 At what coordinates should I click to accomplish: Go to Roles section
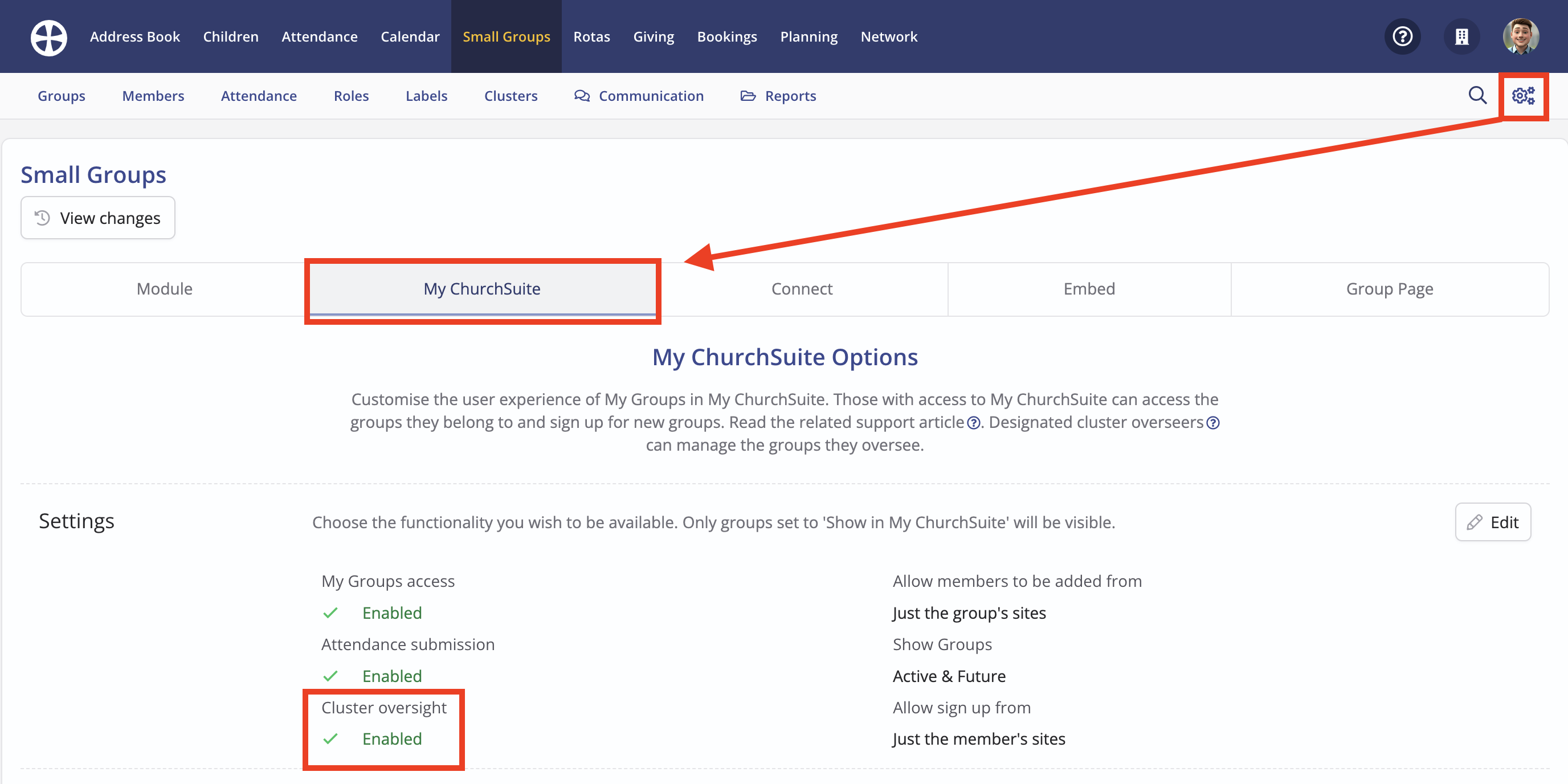click(x=351, y=96)
